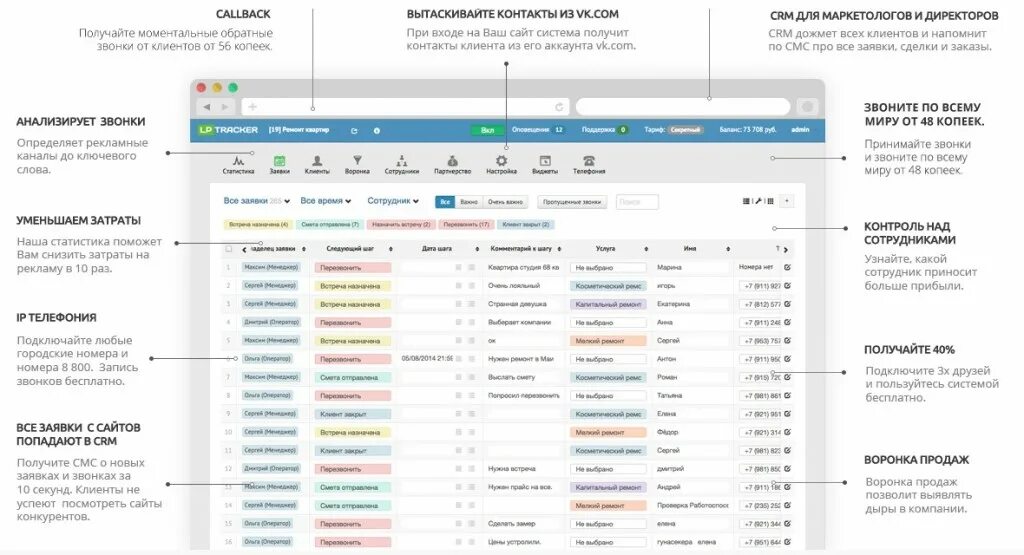Screen dimensions: 1024x555
Task: Open Капитальный ремонт dropdown in Екатерина row
Action: pos(608,304)
